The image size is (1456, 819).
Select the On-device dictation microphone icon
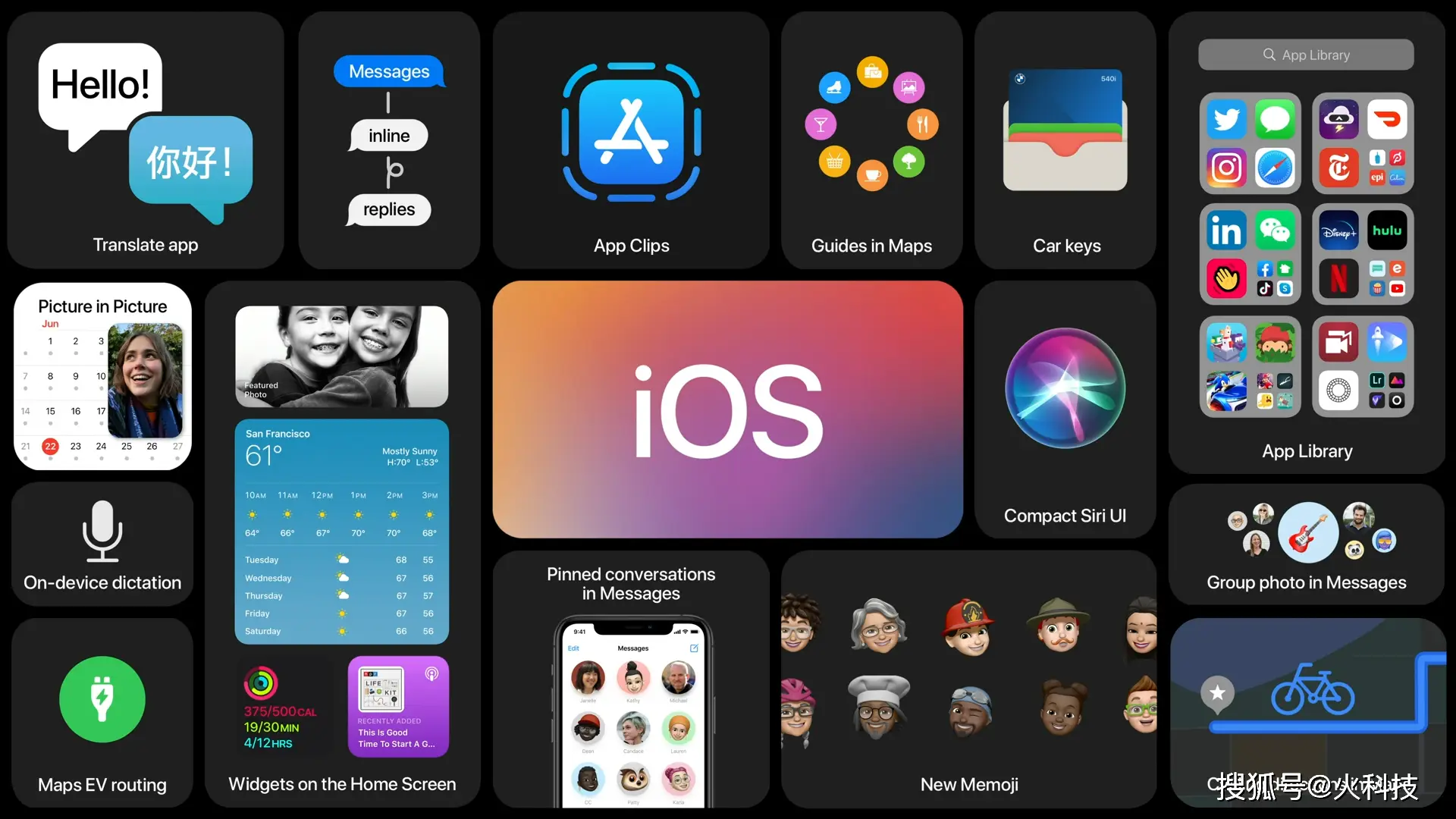tap(103, 531)
